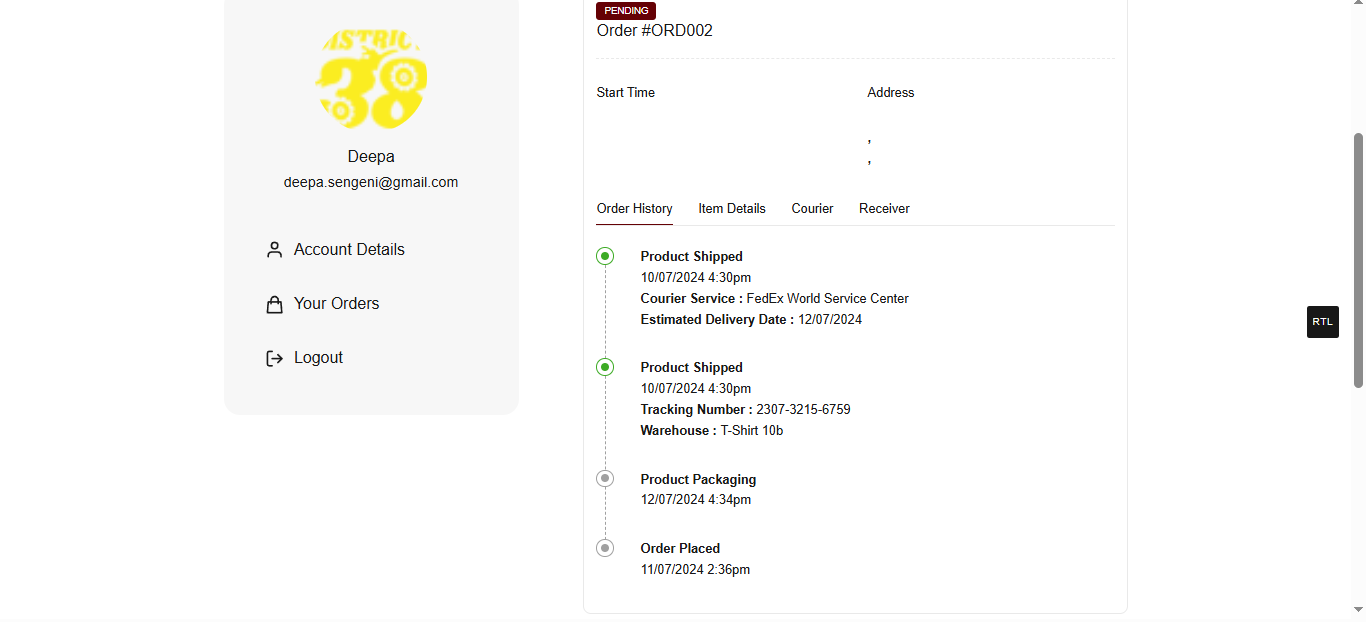
Task: Click the PENDING status badge
Action: click(x=626, y=11)
